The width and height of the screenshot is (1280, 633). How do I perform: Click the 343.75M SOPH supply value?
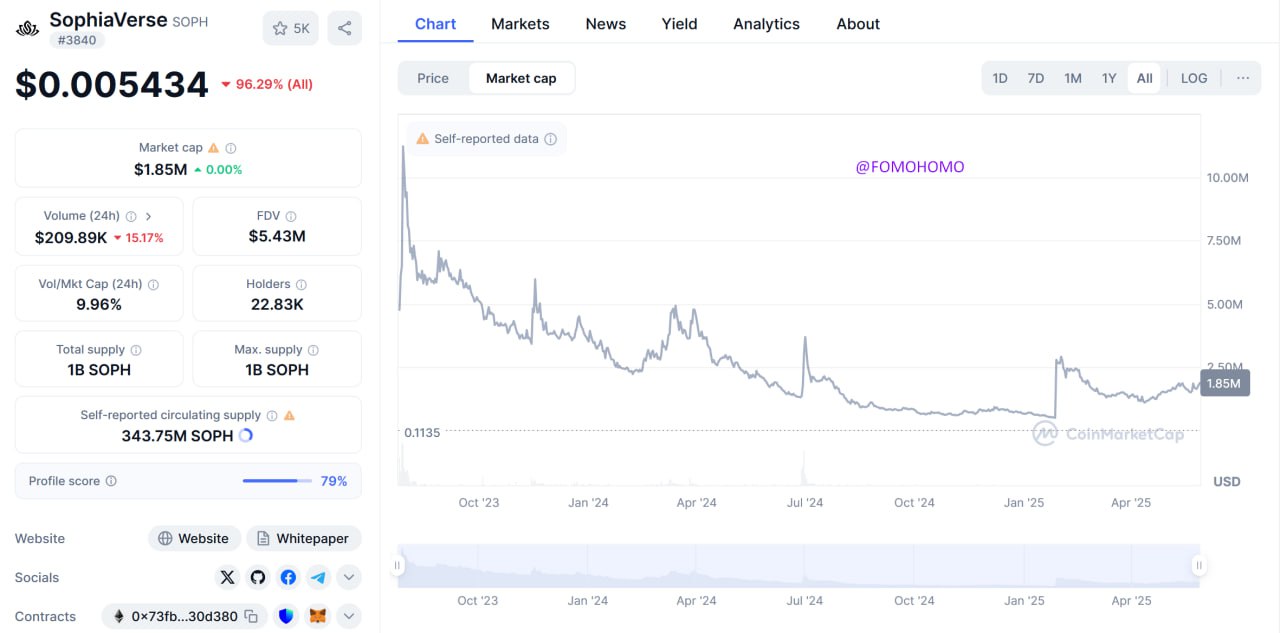click(177, 436)
